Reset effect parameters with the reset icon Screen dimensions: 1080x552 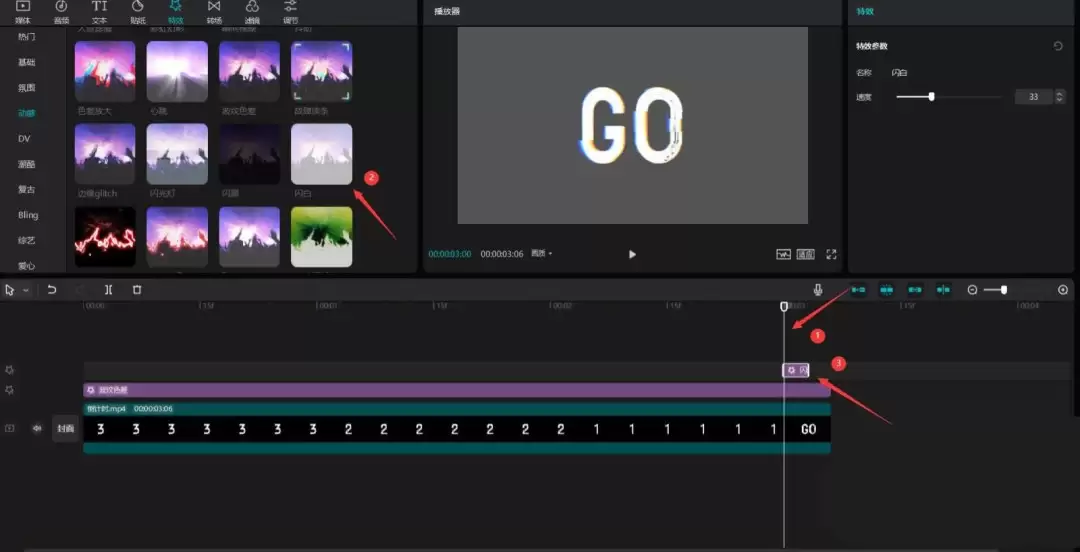coord(1058,46)
